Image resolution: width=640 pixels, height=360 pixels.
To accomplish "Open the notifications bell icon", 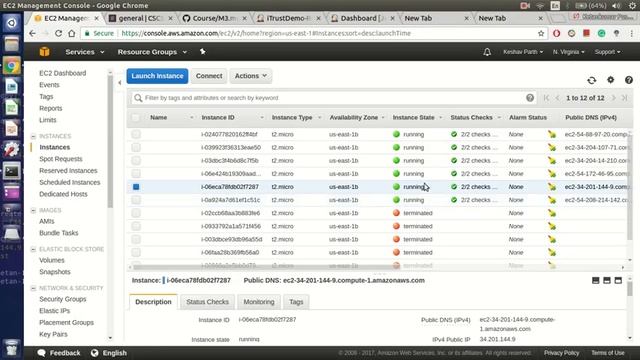I will [x=487, y=52].
